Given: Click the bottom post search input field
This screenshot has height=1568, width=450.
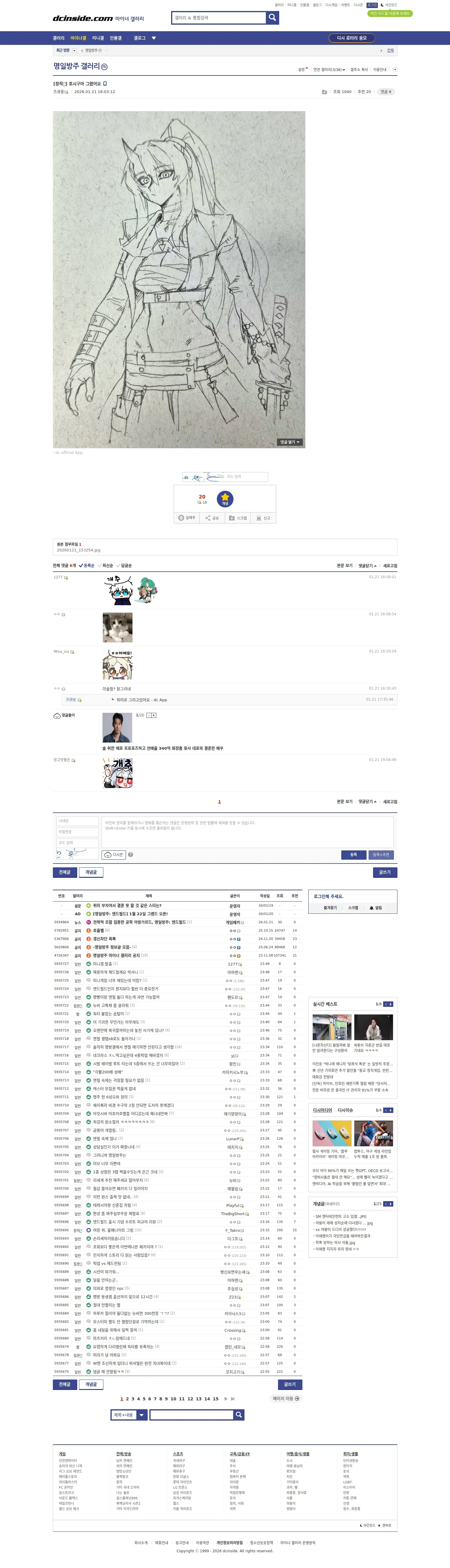Looking at the screenshot, I should (192, 1415).
